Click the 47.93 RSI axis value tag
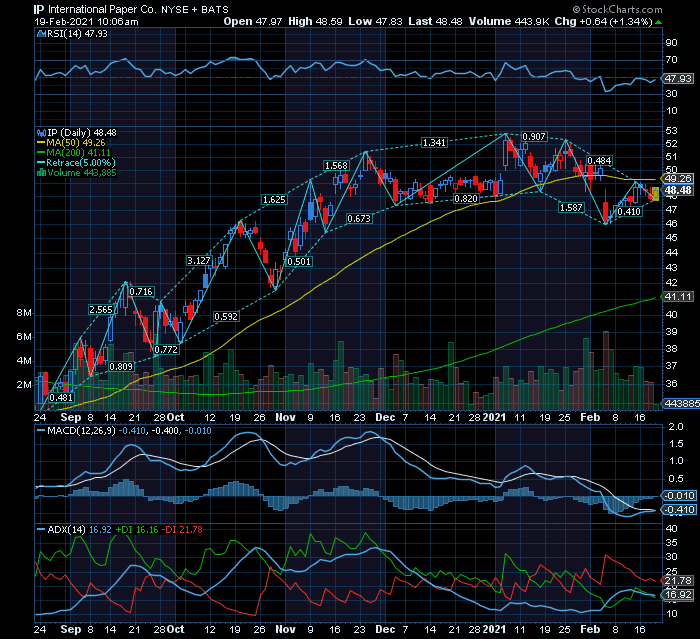Screen dimensions: 700x639 678,79
